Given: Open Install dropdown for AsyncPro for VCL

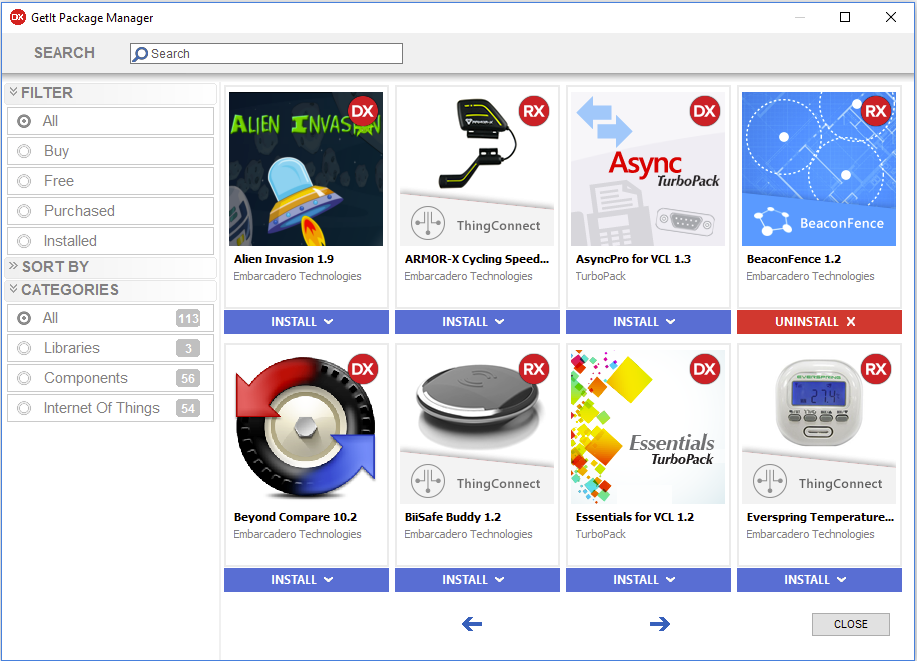Looking at the screenshot, I should pyautogui.click(x=649, y=322).
